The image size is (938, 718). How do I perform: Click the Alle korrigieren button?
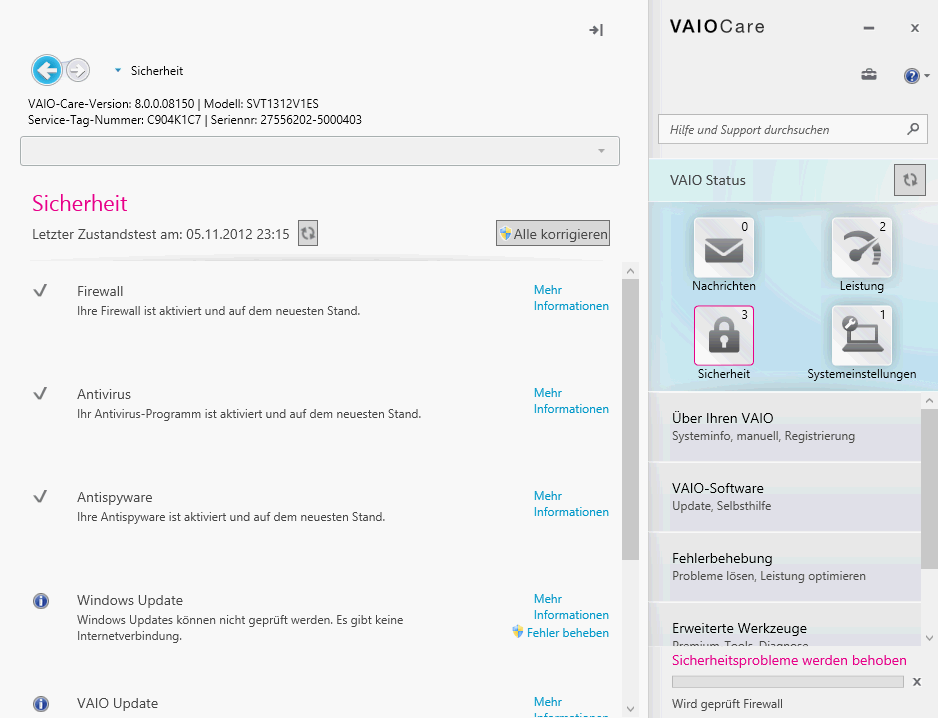[x=553, y=233]
